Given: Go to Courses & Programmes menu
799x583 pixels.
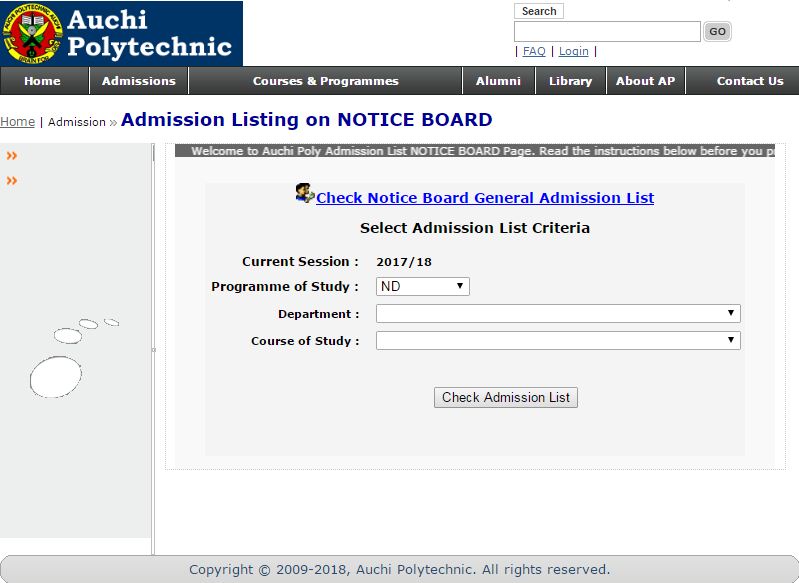Looking at the screenshot, I should pos(325,81).
